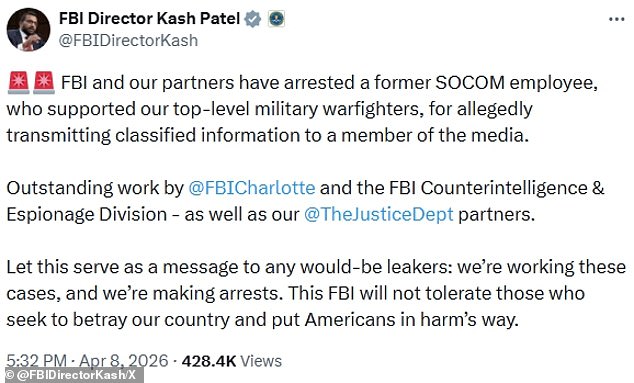The width and height of the screenshot is (634, 383).
Task: Click the second red siren emoji
Action: [x=44, y=83]
